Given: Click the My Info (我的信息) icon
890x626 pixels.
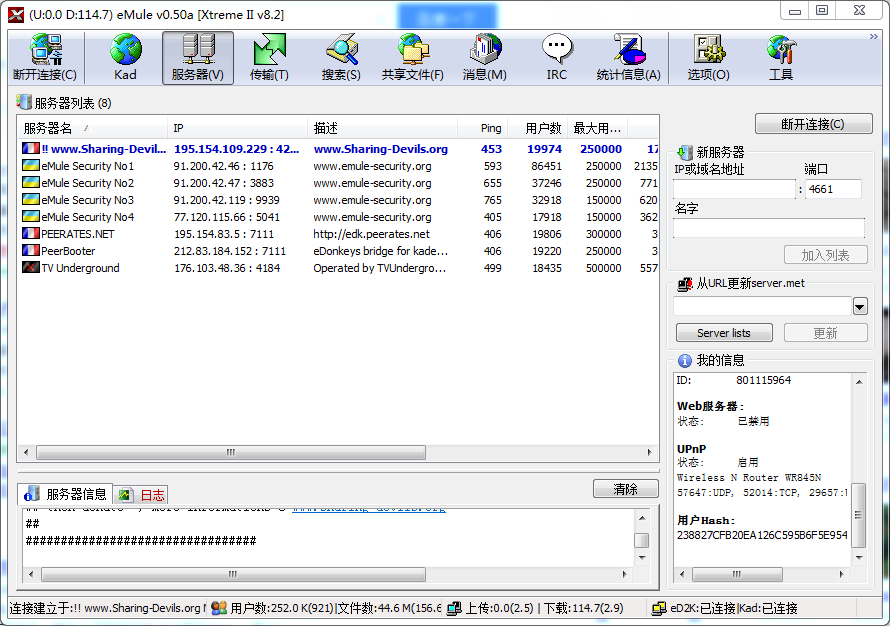Looking at the screenshot, I should (685, 360).
